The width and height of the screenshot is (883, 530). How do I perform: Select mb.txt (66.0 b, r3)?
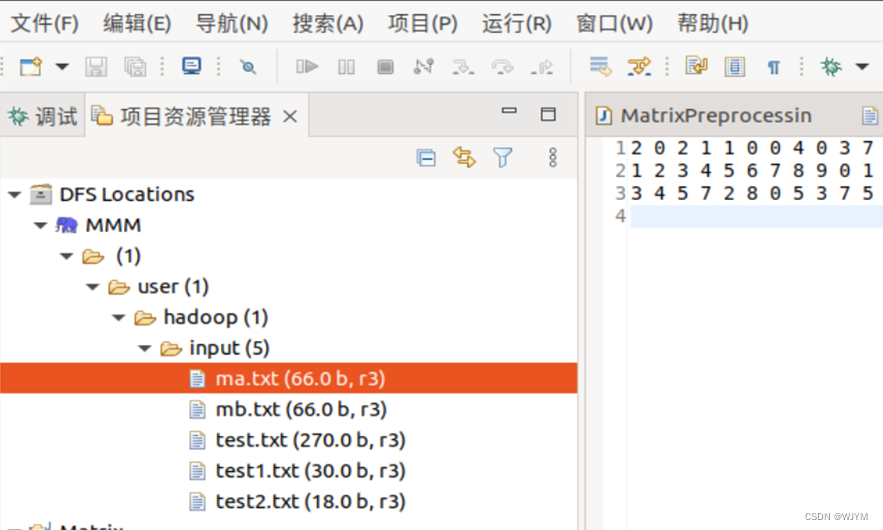[x=301, y=409]
